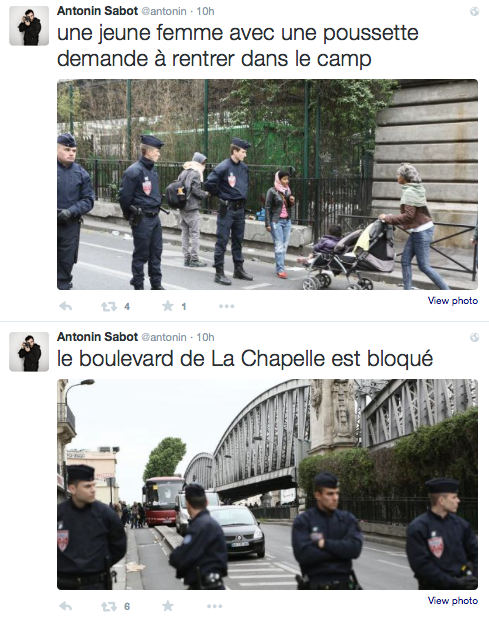Open more options on first tweet

click(x=227, y=306)
